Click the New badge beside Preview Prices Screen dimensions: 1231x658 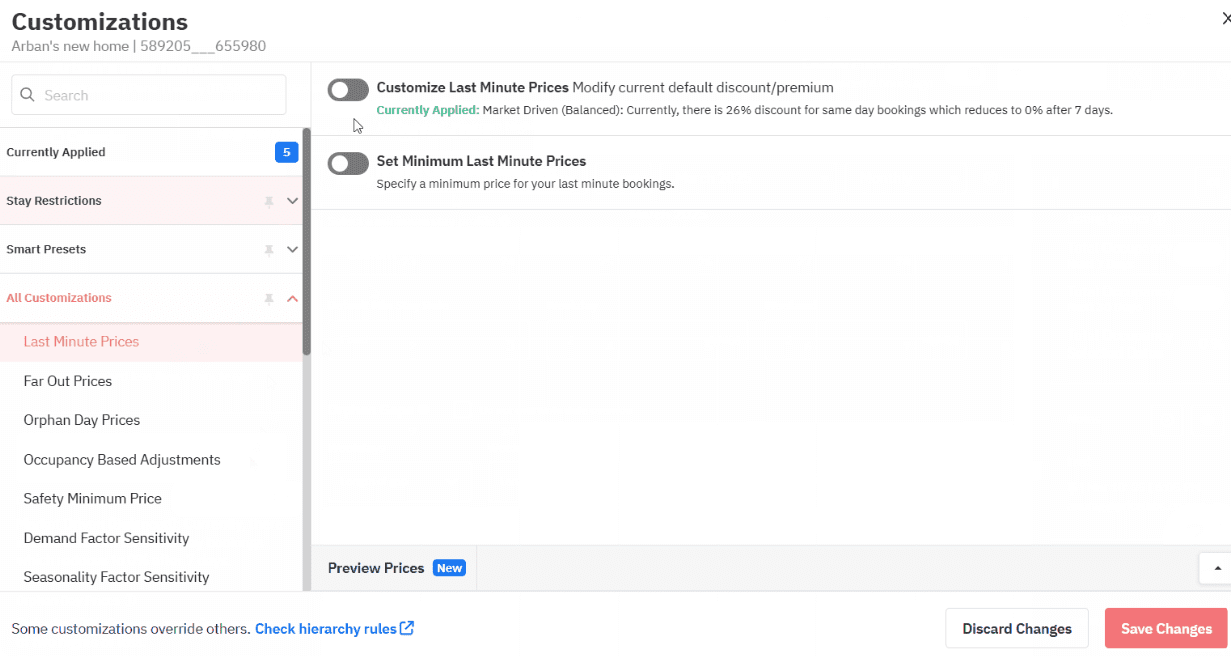(449, 567)
